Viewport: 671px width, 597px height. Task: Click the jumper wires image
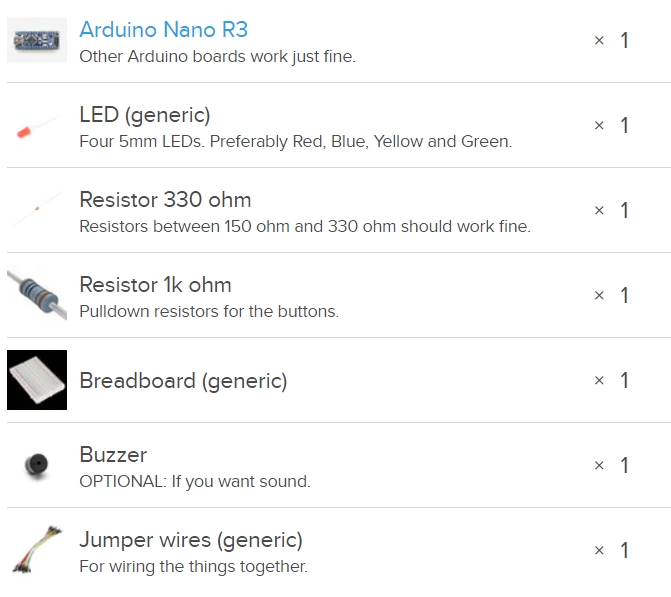[x=37, y=550]
